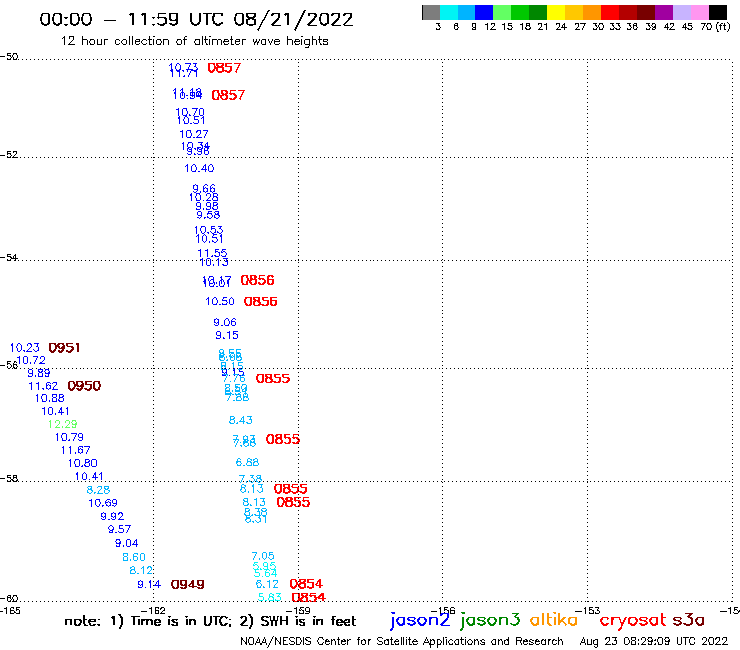Select the altika satellite label
The image size is (740, 650).
tap(553, 620)
